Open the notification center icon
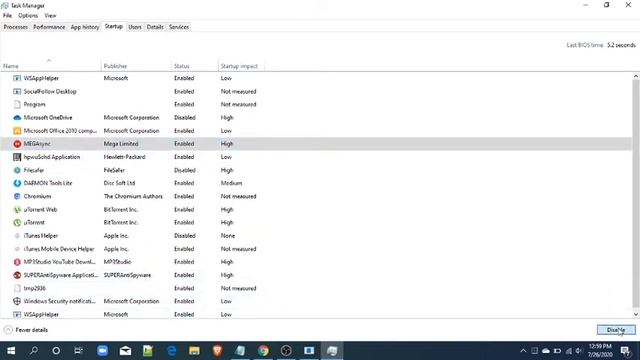Image resolution: width=640 pixels, height=360 pixels. (625, 351)
